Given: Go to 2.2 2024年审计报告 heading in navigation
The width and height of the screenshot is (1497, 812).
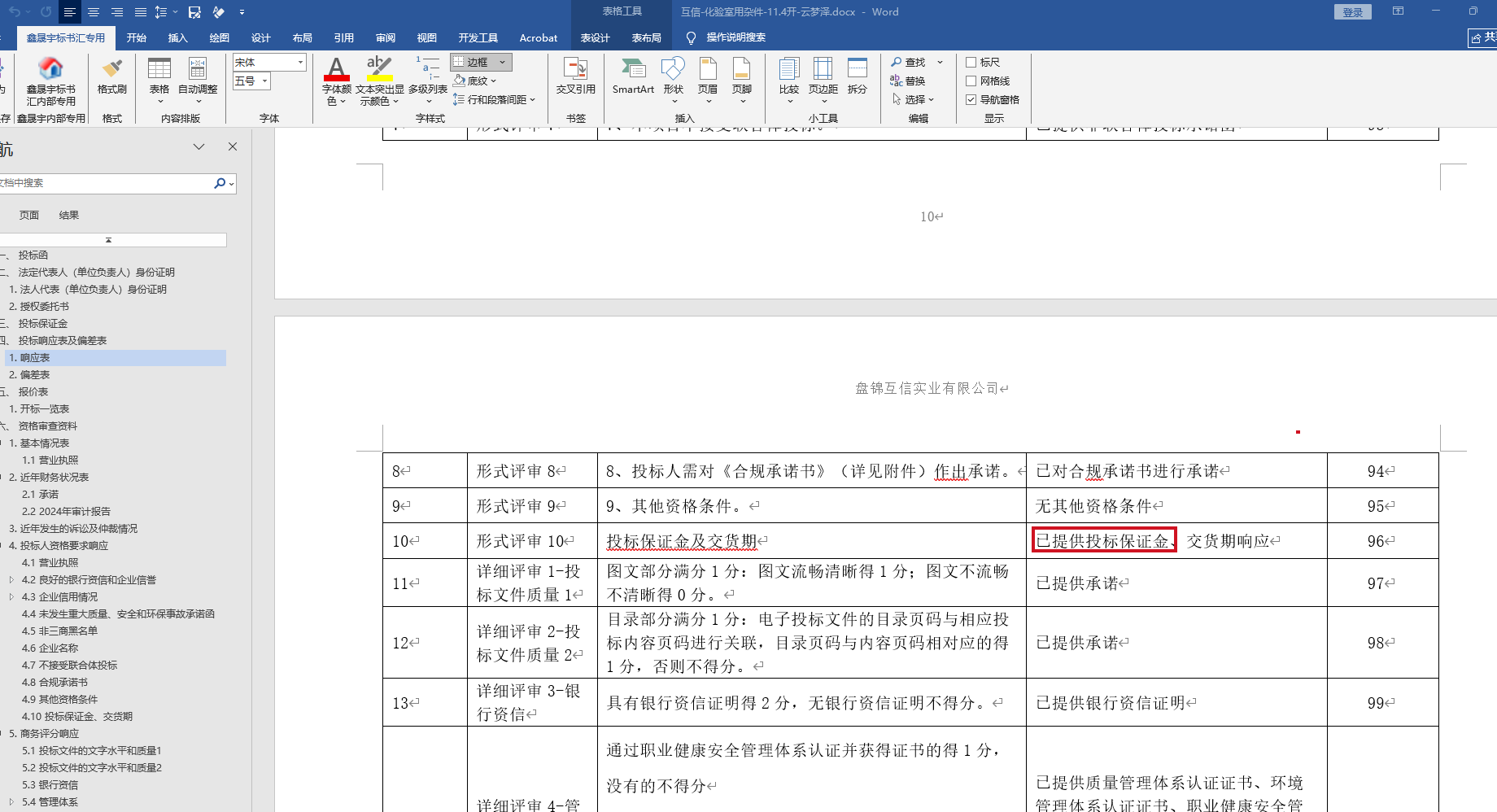Looking at the screenshot, I should coord(66,512).
